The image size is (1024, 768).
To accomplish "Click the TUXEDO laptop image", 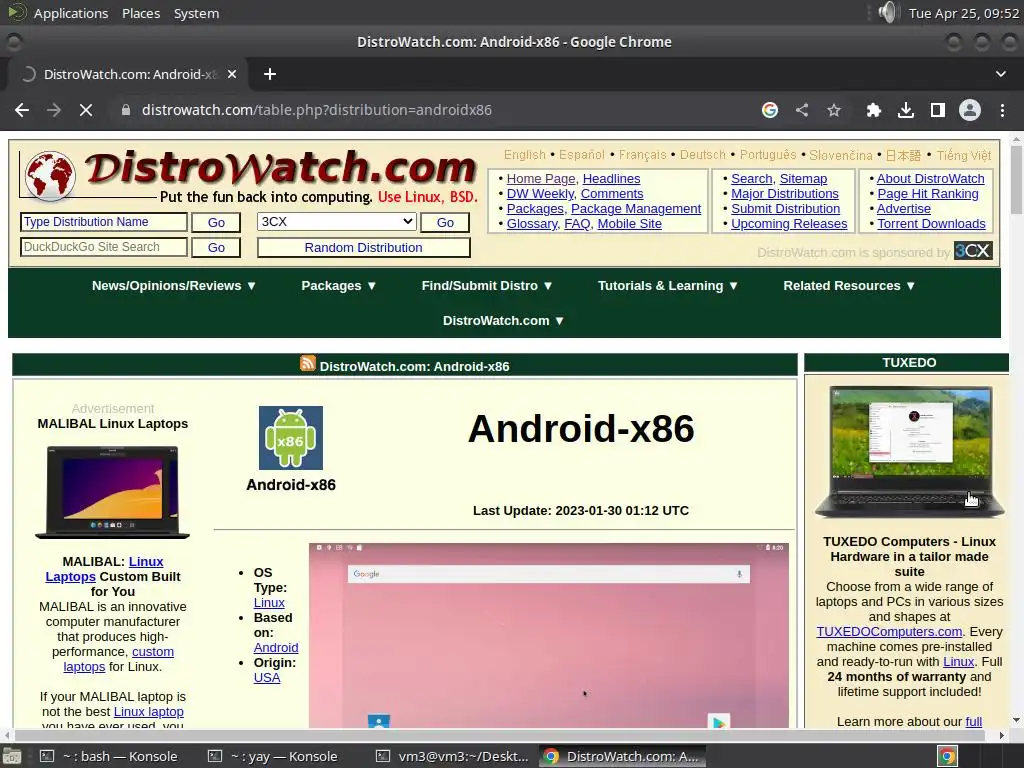I will (910, 451).
